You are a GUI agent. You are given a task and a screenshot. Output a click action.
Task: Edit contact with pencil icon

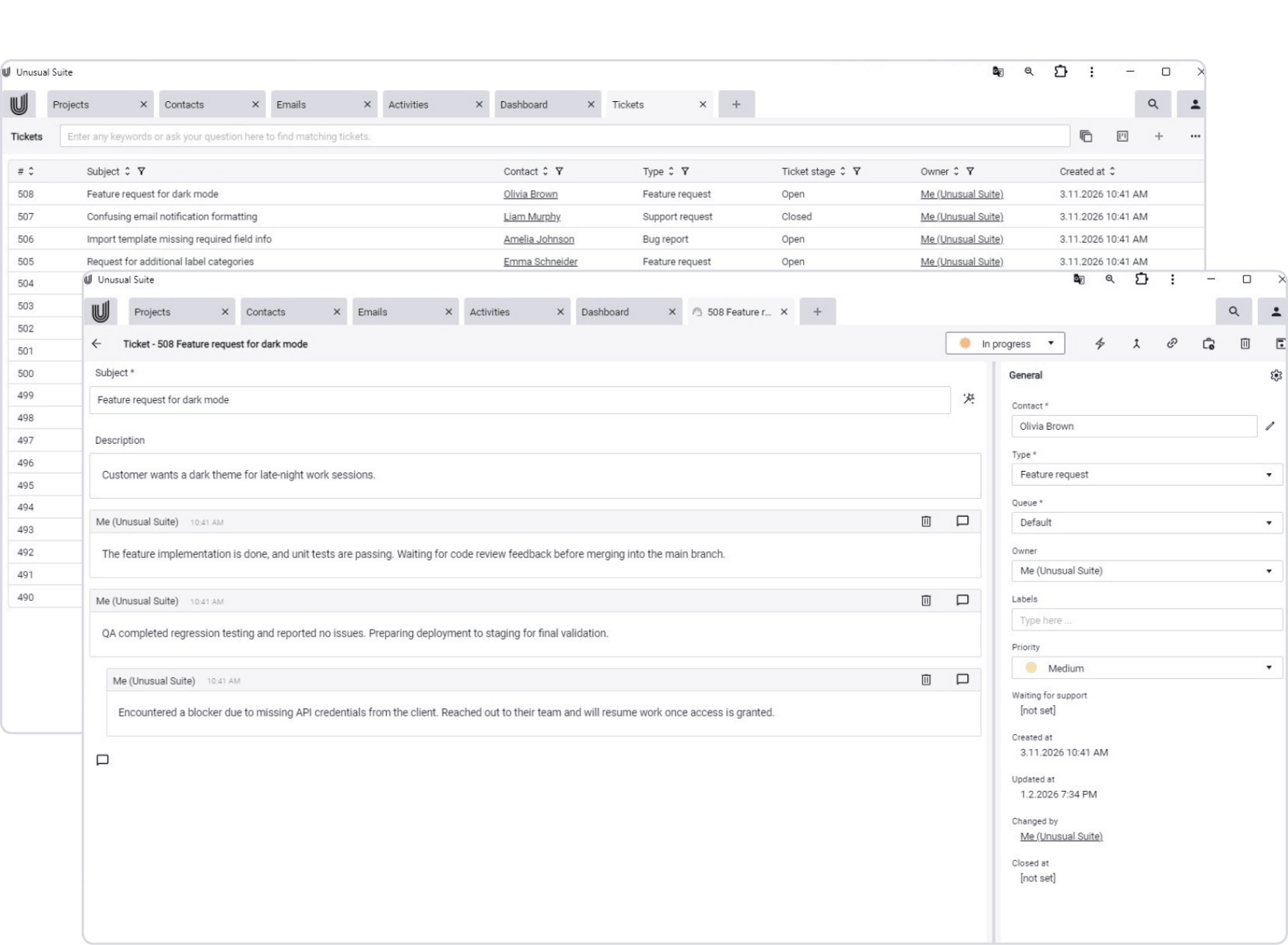[x=1270, y=426]
